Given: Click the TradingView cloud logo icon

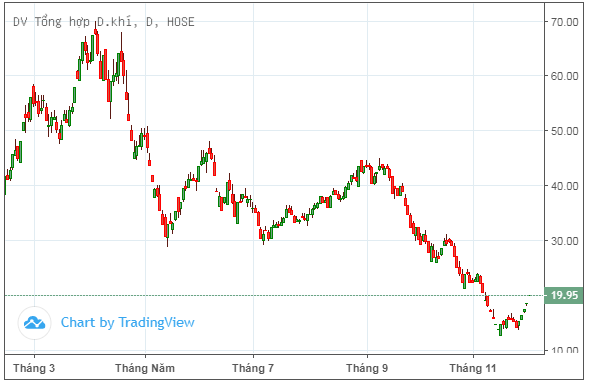Looking at the screenshot, I should click(x=34, y=323).
